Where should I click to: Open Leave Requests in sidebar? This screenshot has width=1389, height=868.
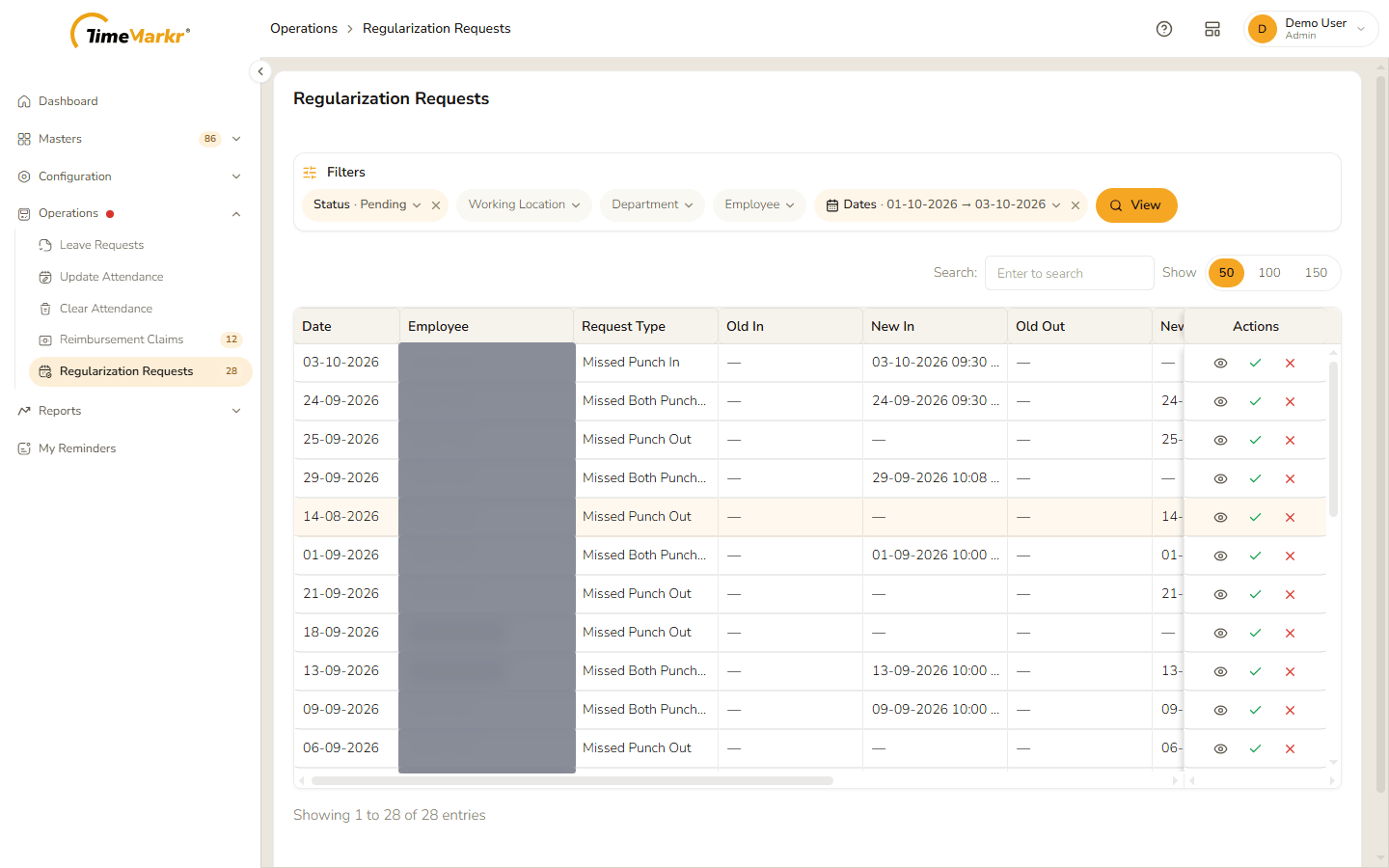point(101,245)
